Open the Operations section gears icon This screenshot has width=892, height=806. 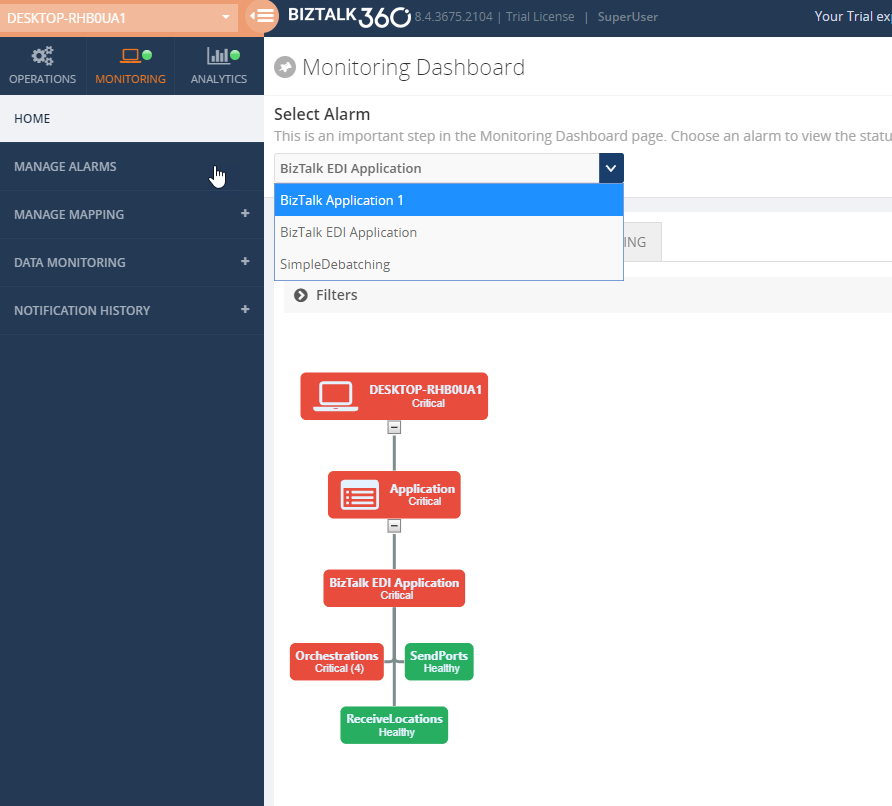click(x=43, y=56)
